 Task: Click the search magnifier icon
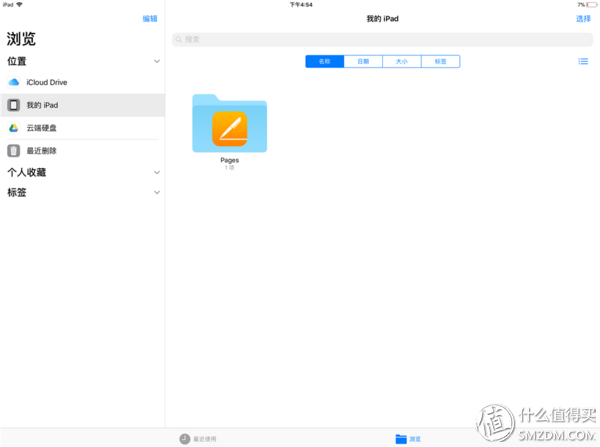click(179, 39)
